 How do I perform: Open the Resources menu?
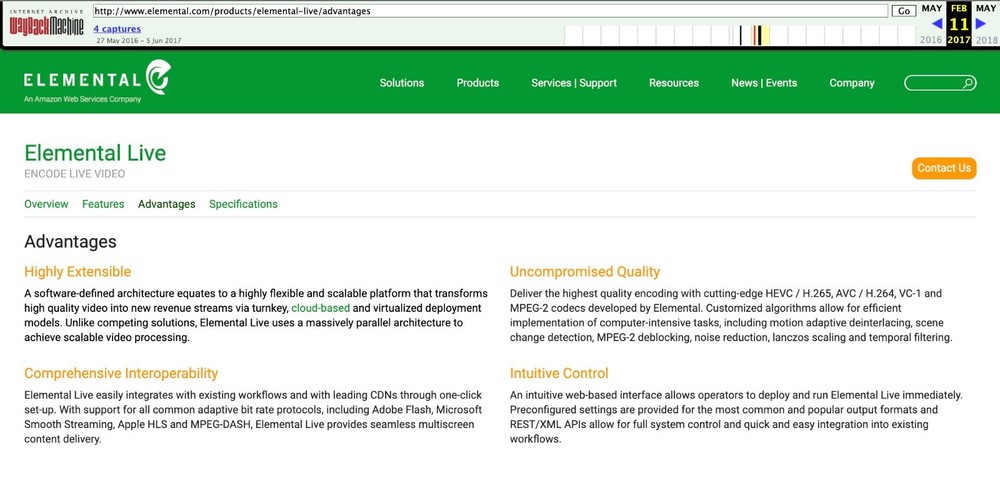point(674,83)
